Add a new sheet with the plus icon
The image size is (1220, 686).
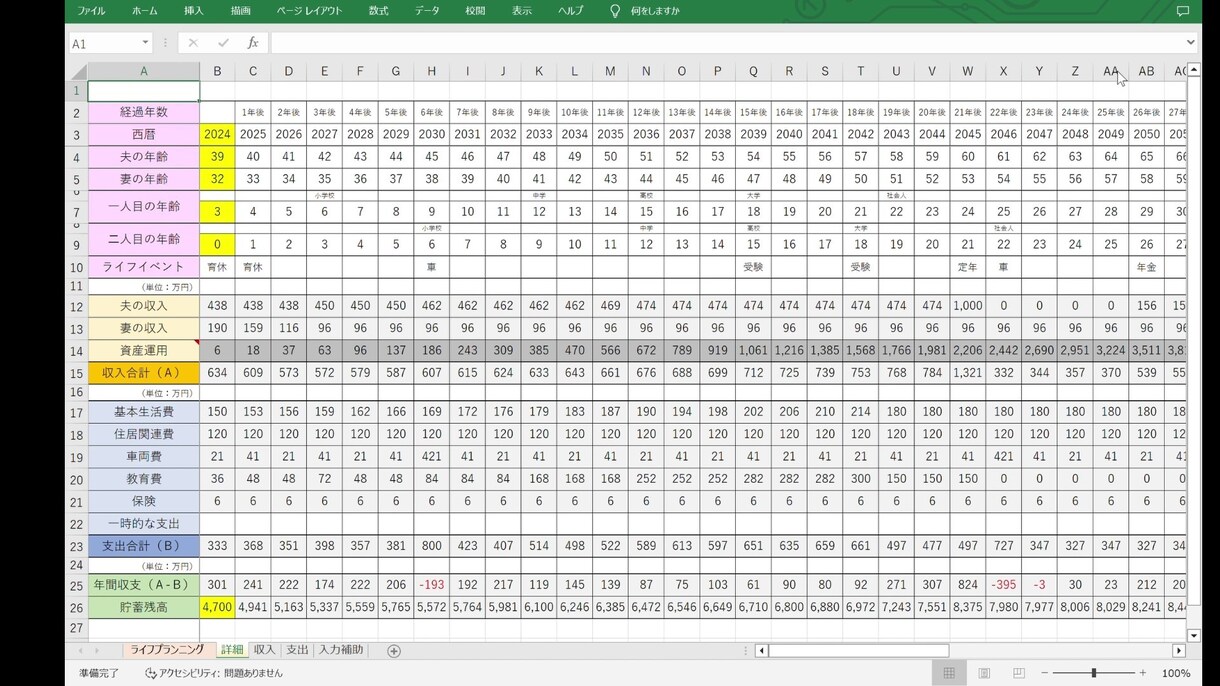click(x=394, y=651)
